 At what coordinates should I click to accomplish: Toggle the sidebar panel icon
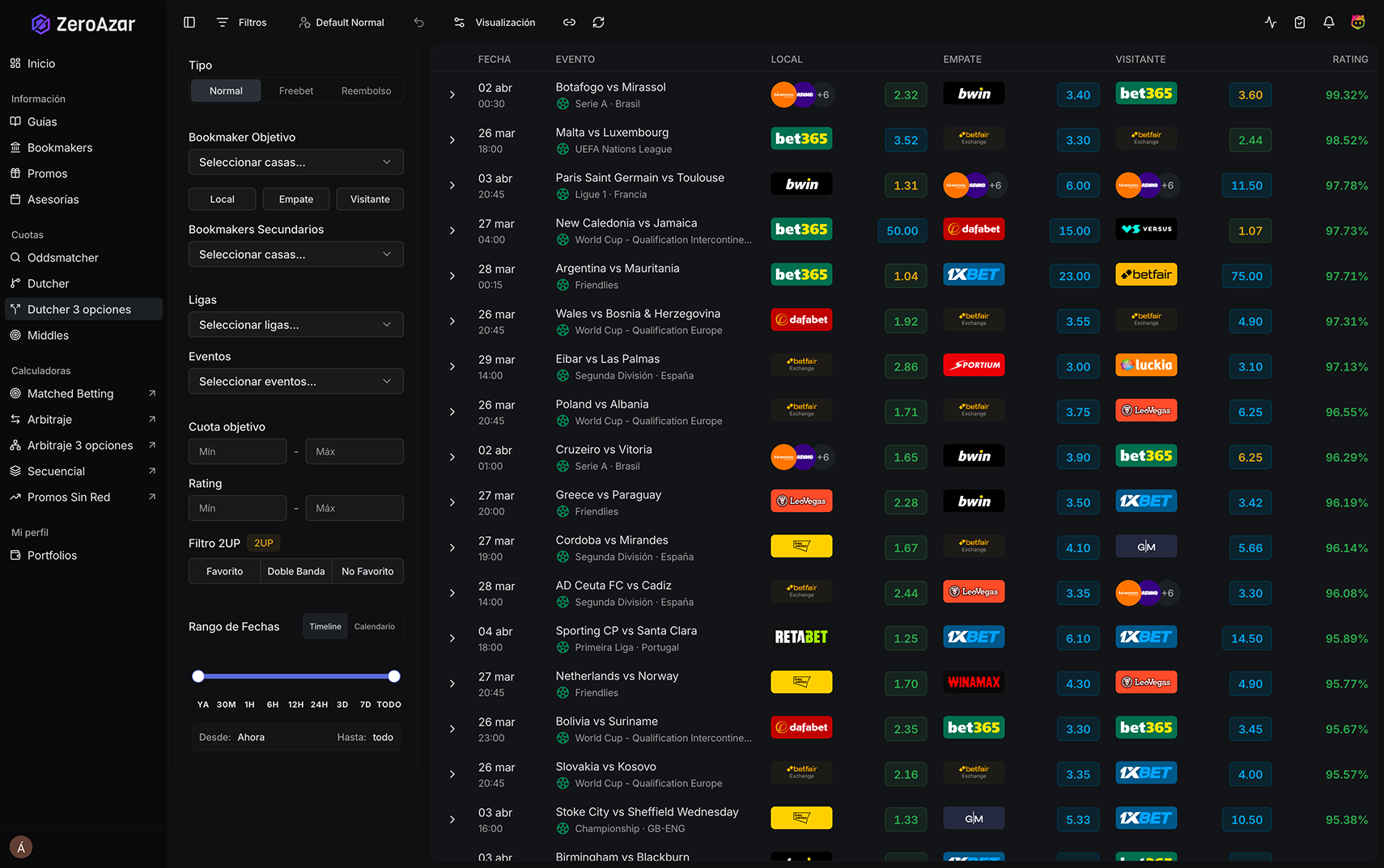click(x=189, y=23)
